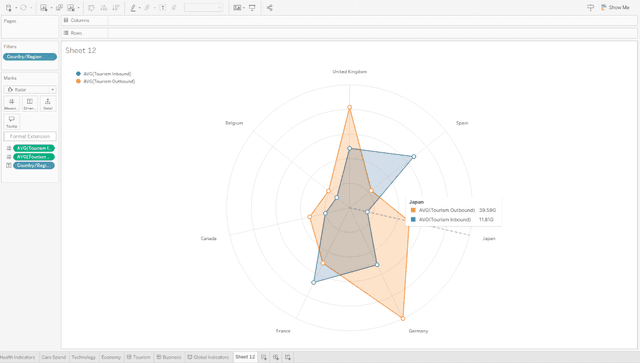Click the group members paperclip icon

[x=147, y=7]
